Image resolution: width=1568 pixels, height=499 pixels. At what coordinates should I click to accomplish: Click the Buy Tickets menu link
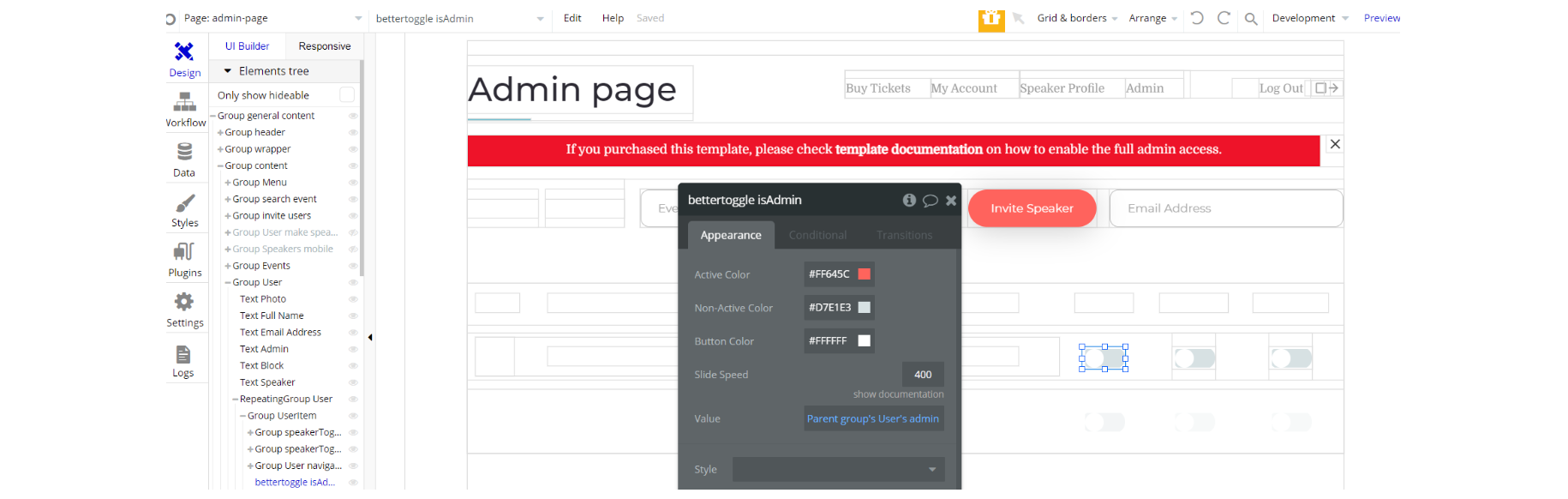point(878,88)
